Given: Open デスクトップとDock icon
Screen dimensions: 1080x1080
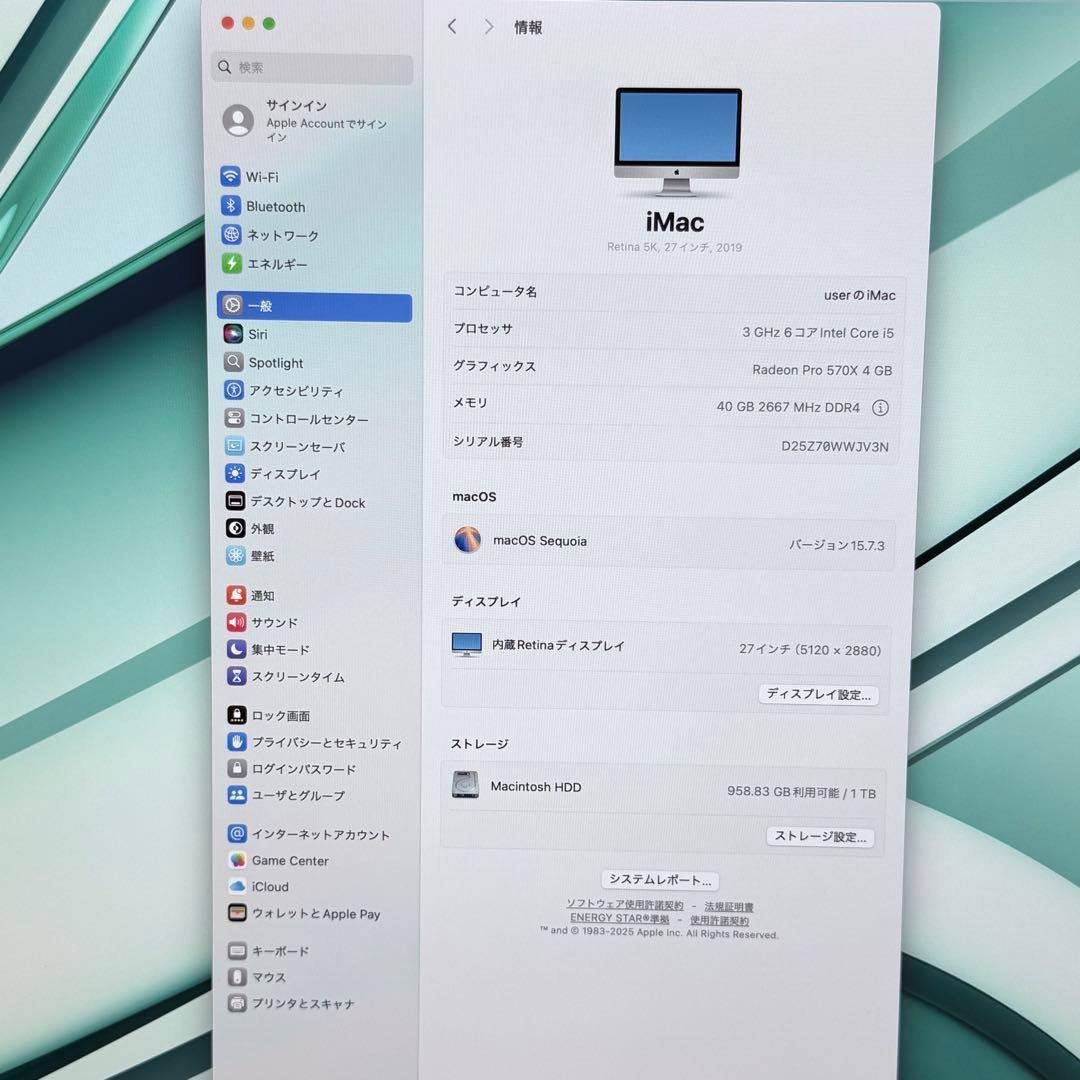Looking at the screenshot, I should tap(236, 501).
